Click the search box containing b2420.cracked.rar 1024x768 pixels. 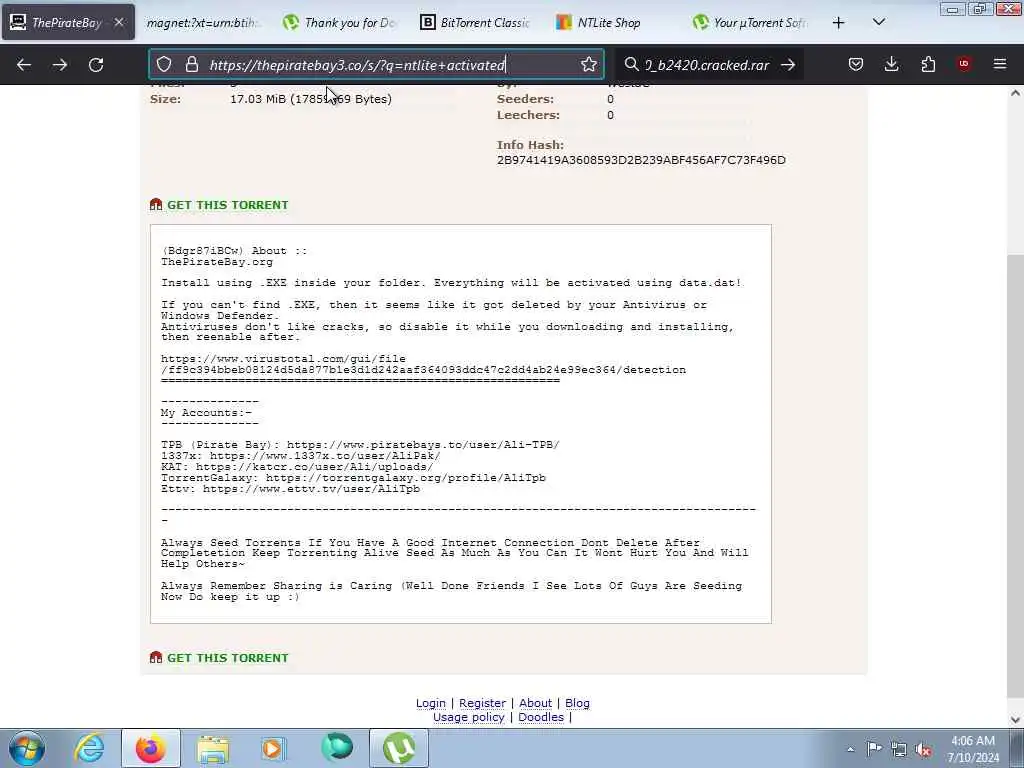[x=707, y=65]
